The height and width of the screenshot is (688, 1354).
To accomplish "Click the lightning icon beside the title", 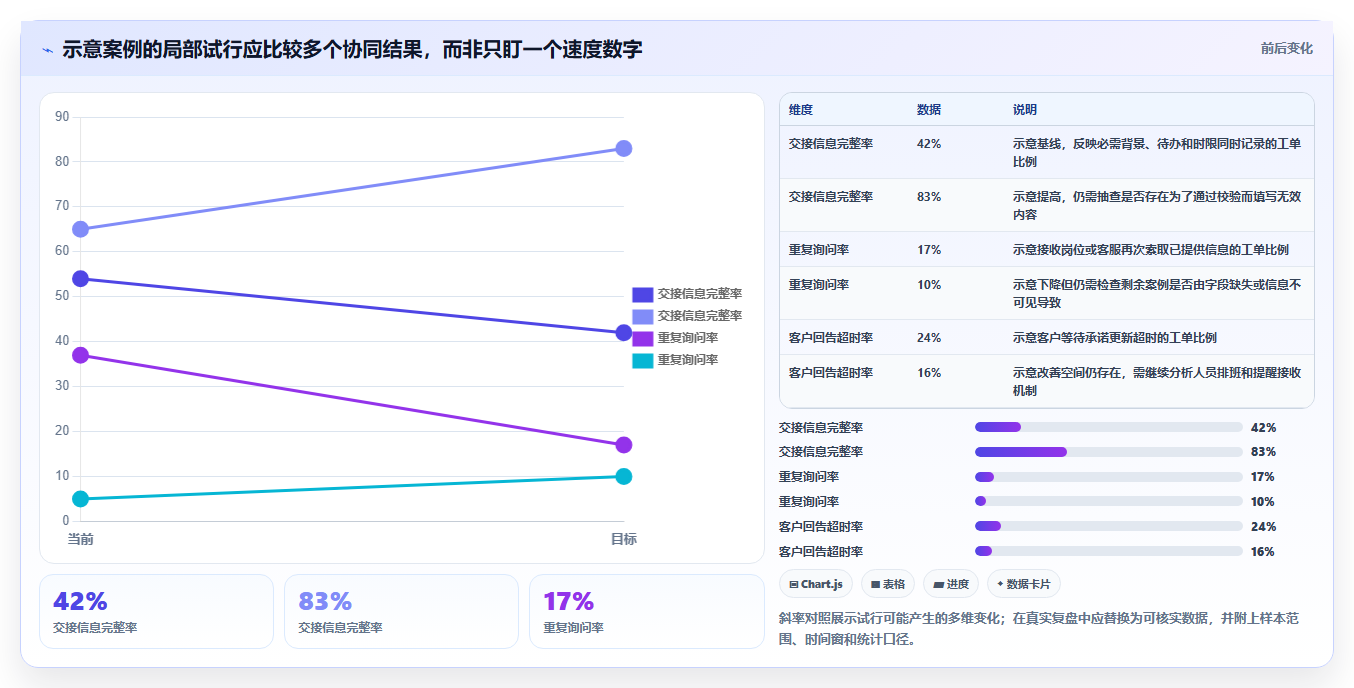I will (x=47, y=50).
